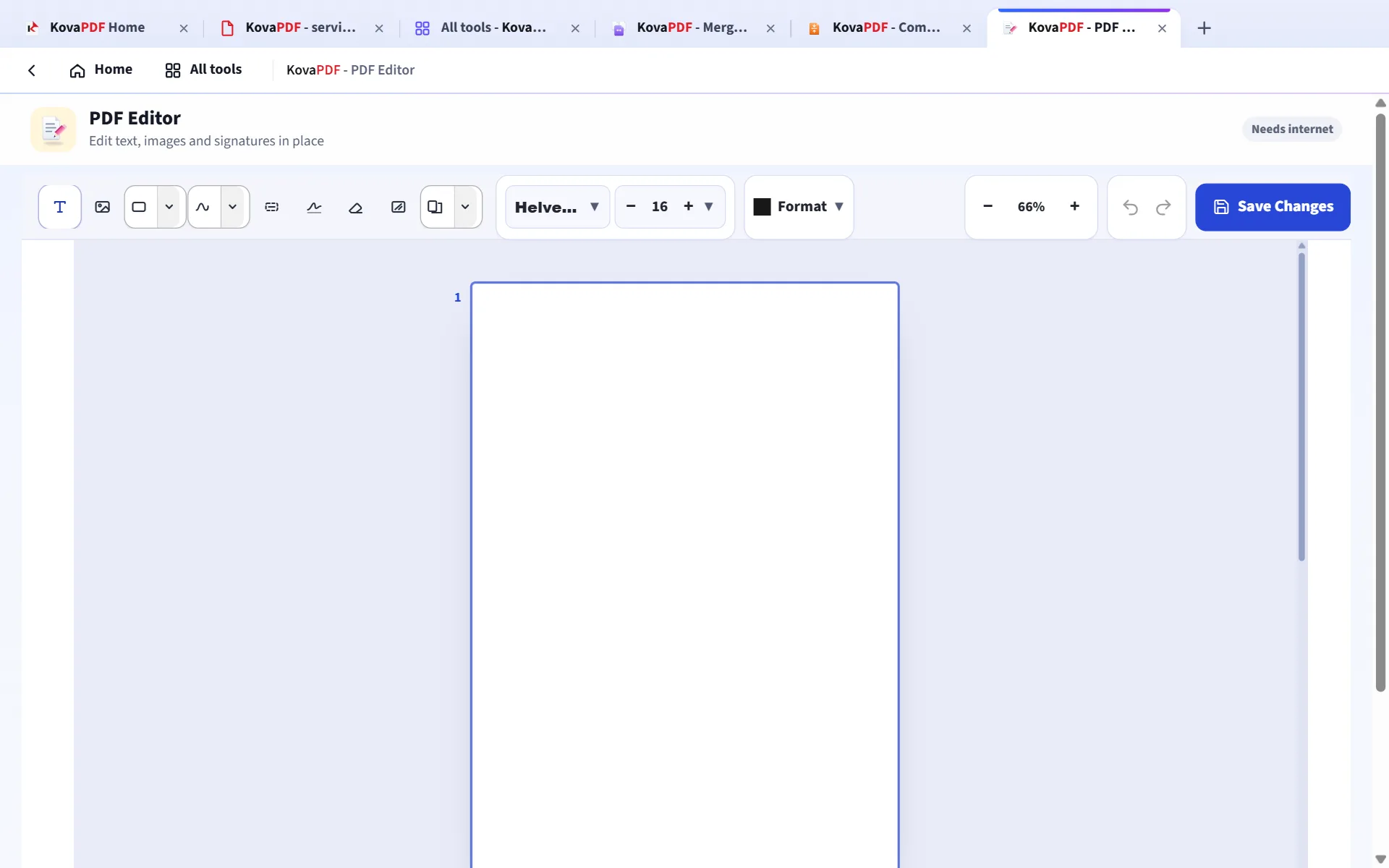Click the document viewer scrollbar thumb

click(x=1301, y=406)
